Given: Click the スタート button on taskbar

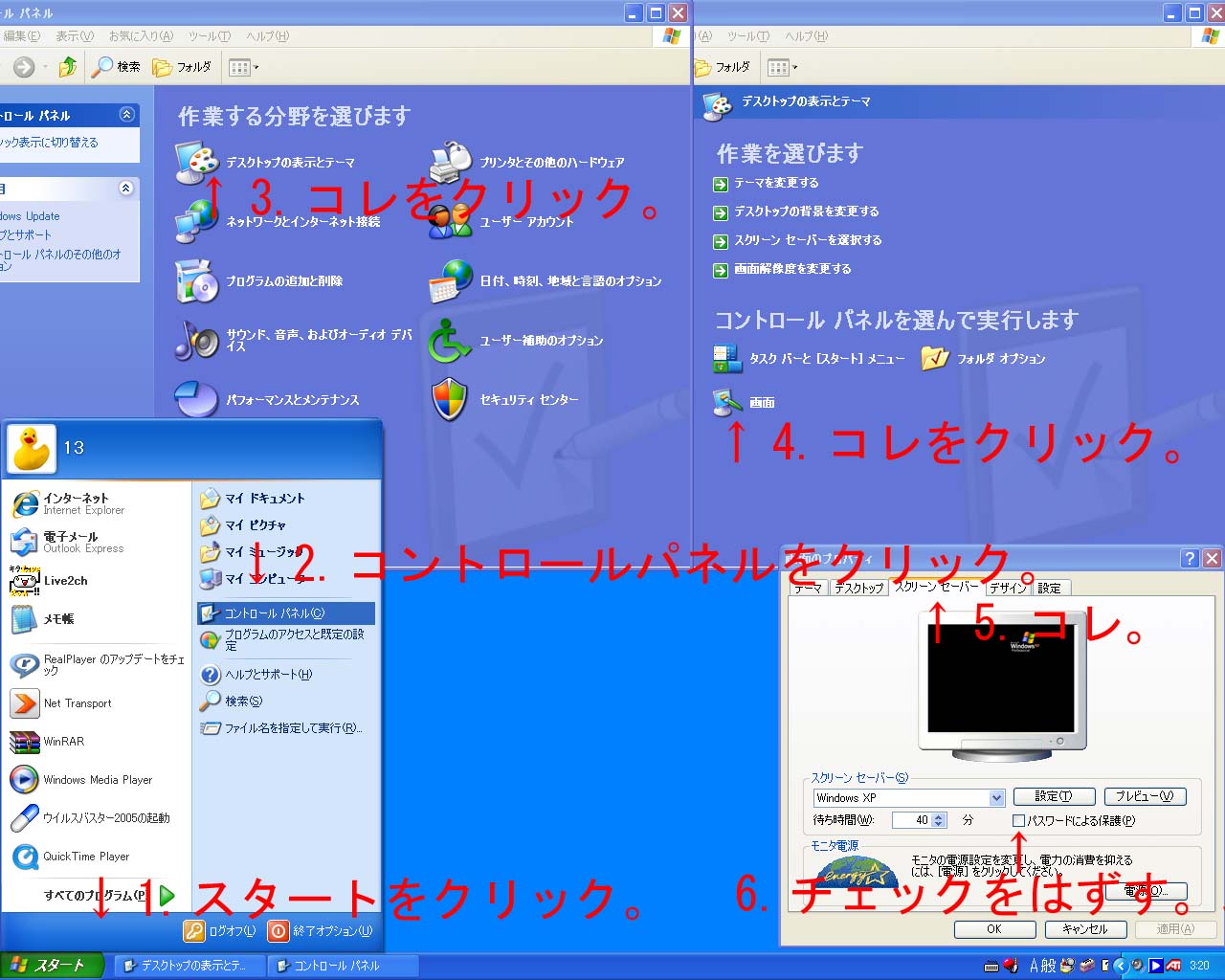Looking at the screenshot, I should tap(50, 966).
